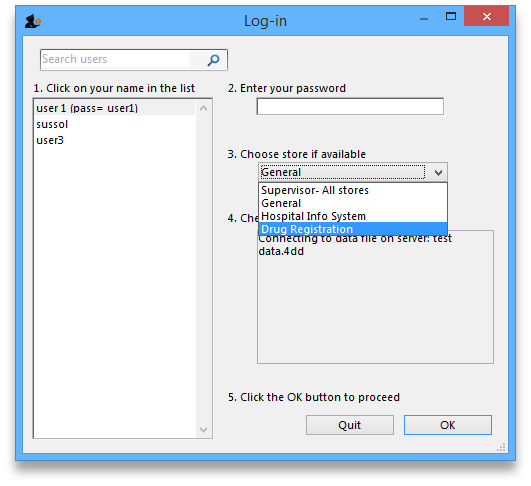Collapse the store dropdown using its arrow

click(439, 173)
